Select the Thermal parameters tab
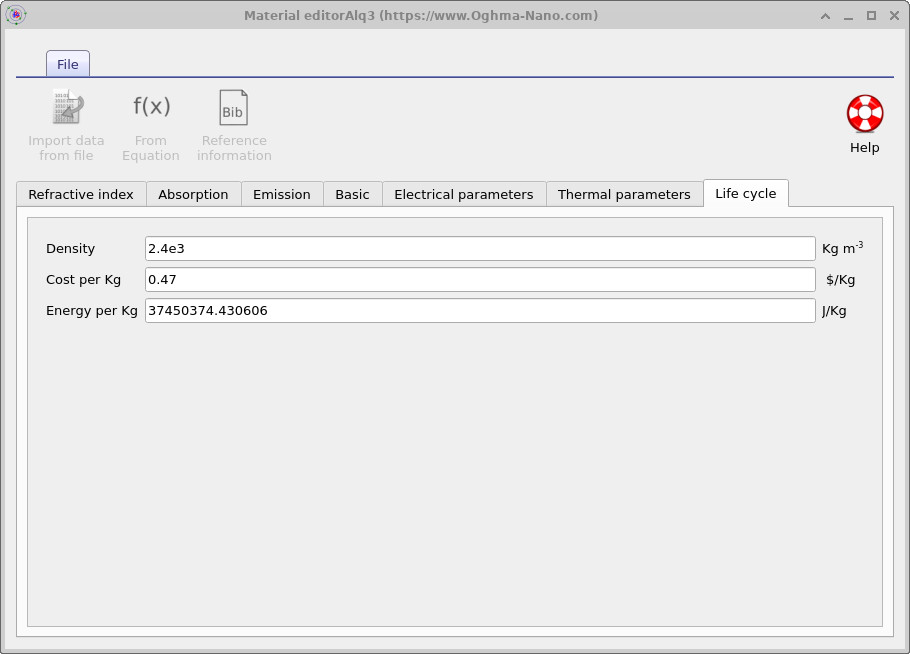 (x=624, y=194)
